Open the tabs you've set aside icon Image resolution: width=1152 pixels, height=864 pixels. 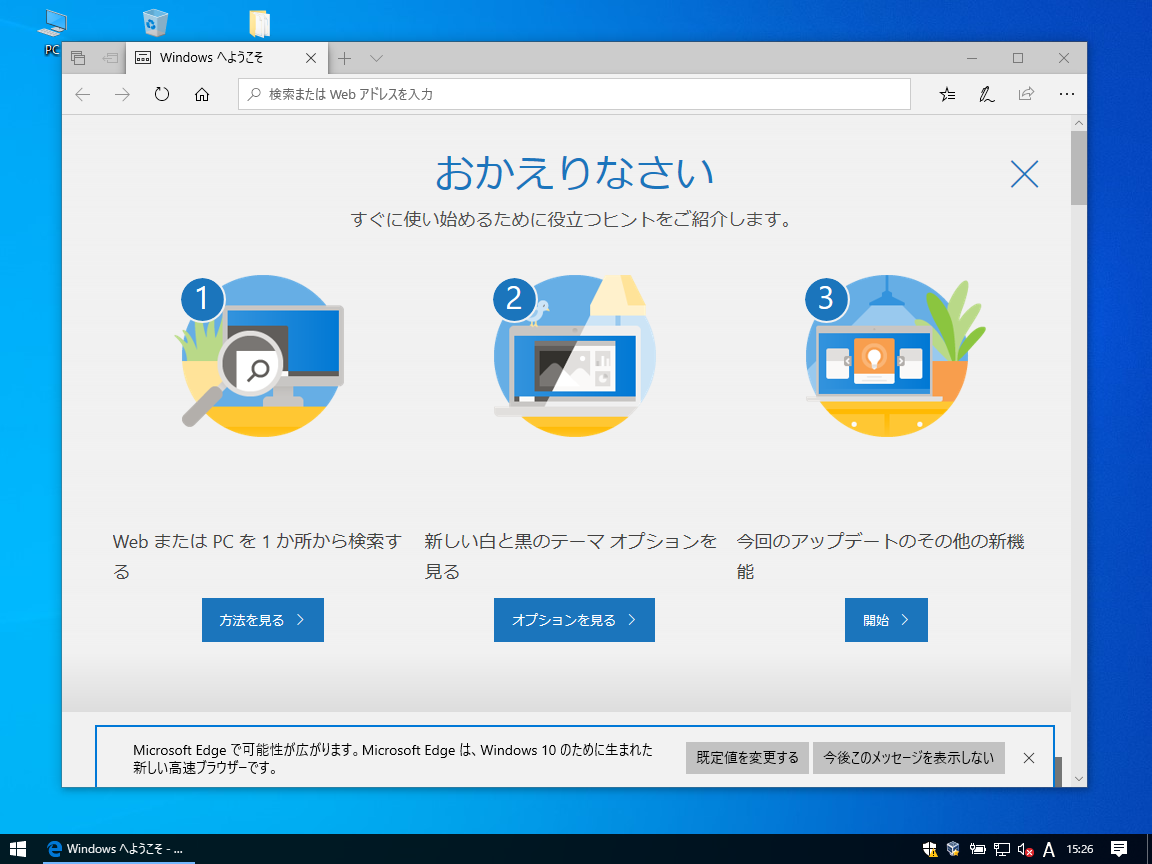[78, 58]
